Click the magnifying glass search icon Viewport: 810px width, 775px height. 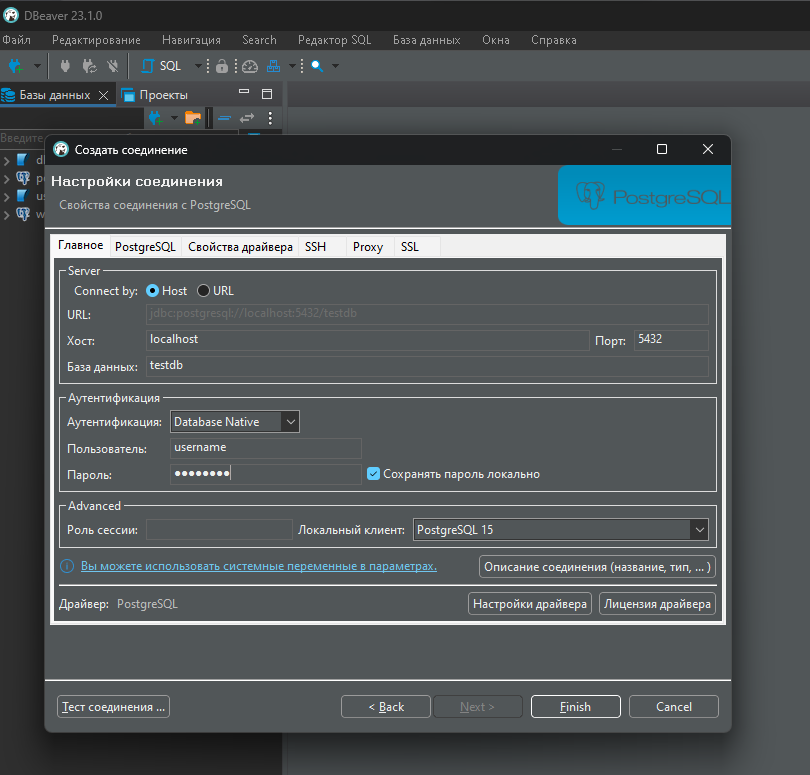pos(317,66)
